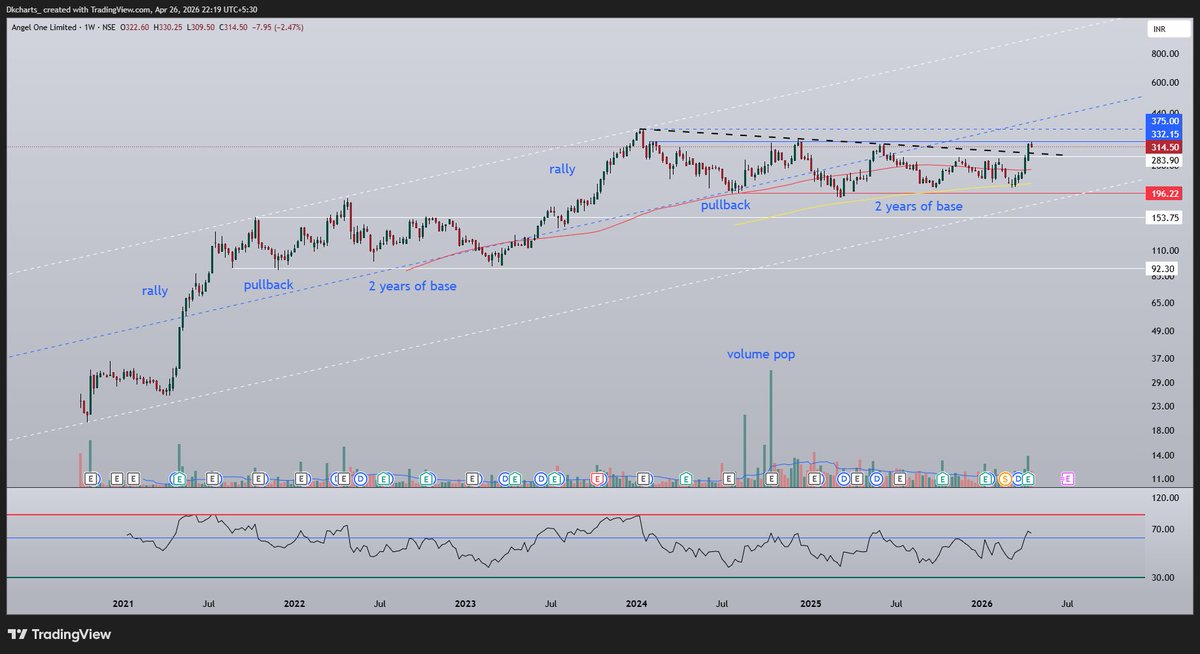Click the pink earnings marker at the far right of the timeline
The height and width of the screenshot is (654, 1200).
pyautogui.click(x=1067, y=478)
